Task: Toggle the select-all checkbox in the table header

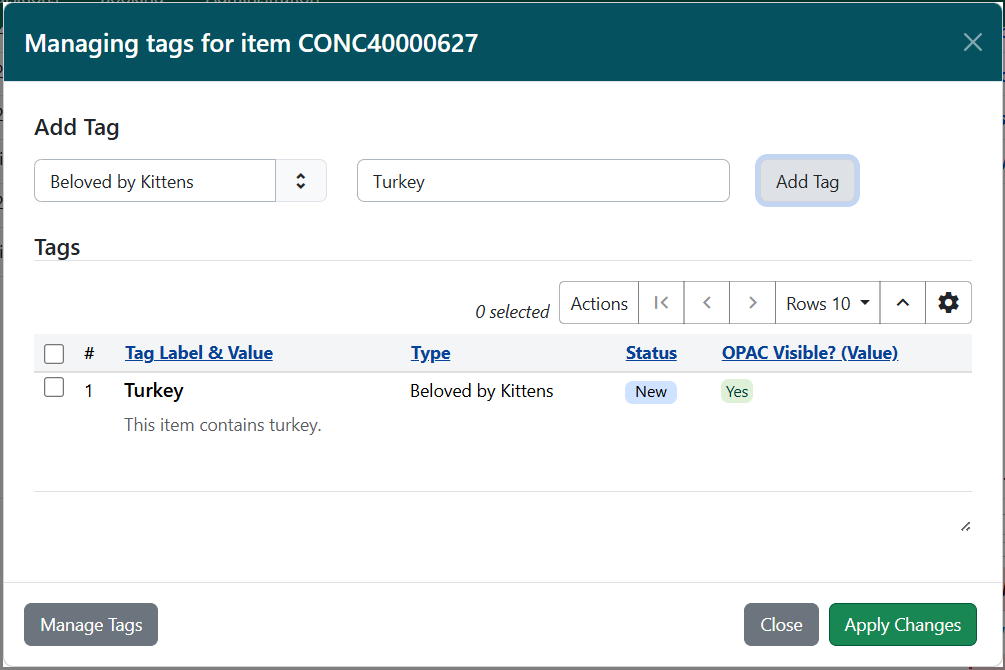Action: pos(54,353)
